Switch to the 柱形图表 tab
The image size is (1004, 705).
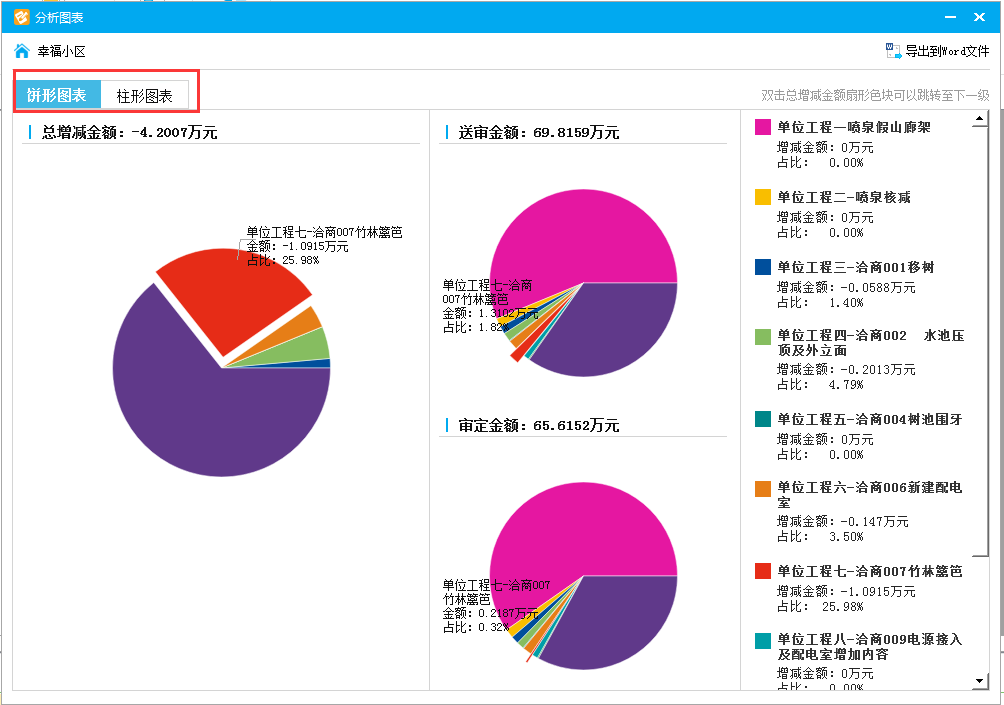point(144,96)
